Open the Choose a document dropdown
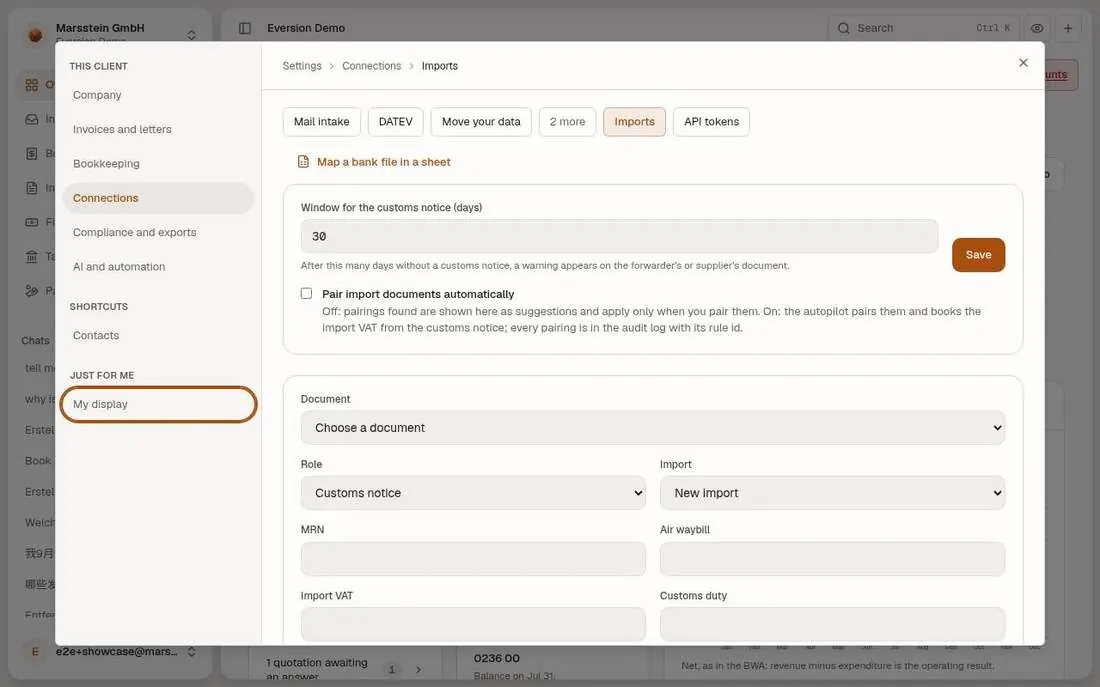1100x687 pixels. pyautogui.click(x=652, y=428)
